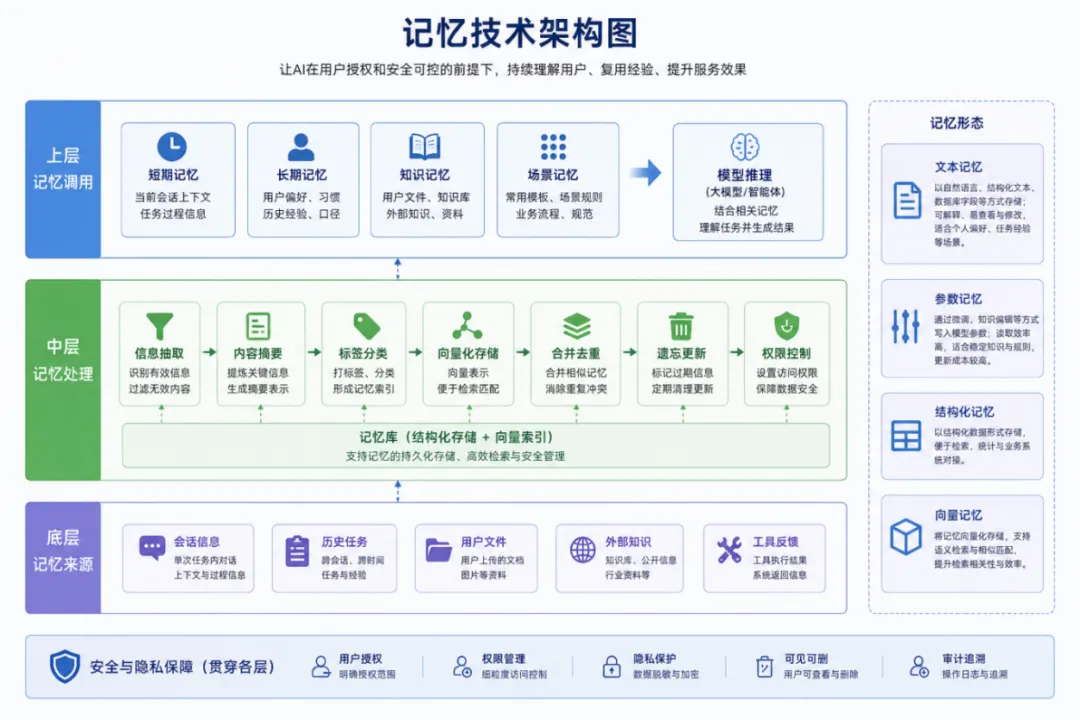This screenshot has height=720, width=1080.
Task: Click the user-gear icon beside 权限管理
Action: pos(461,666)
